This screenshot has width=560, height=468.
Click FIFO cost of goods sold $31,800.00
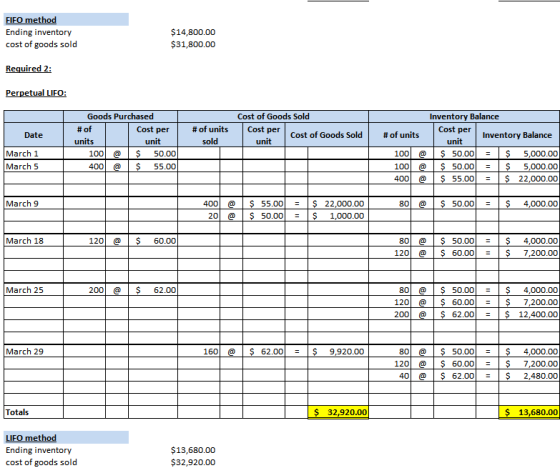193,44
